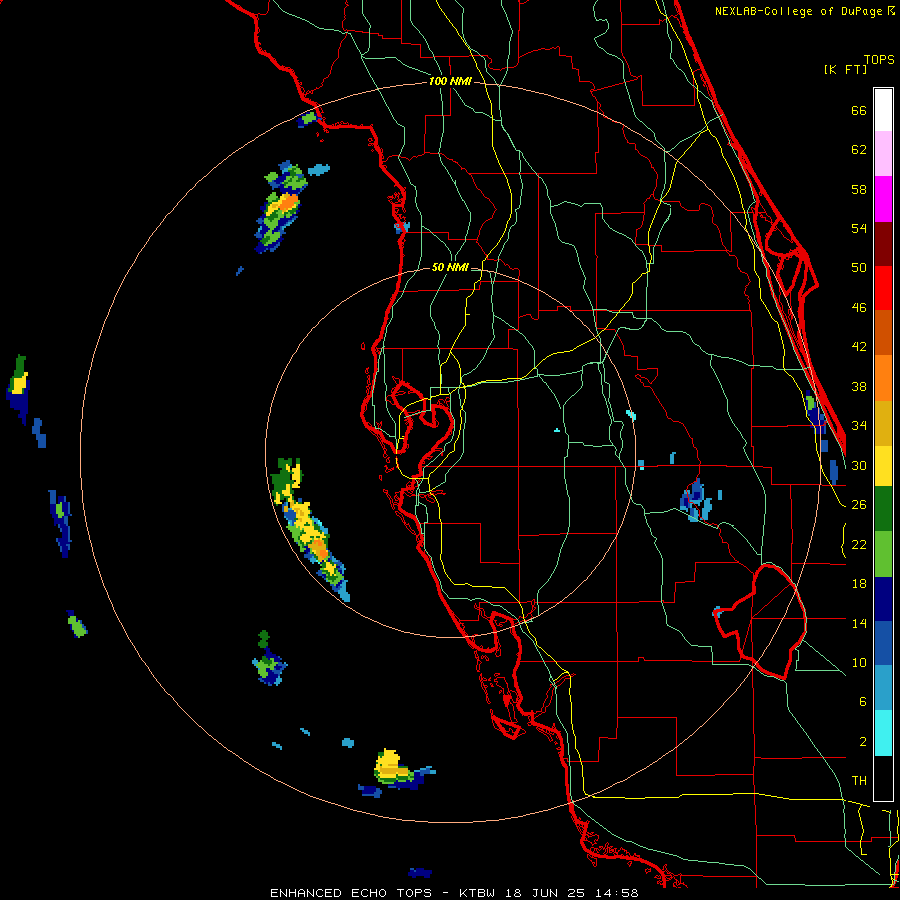Screen dimensions: 900x900
Task: Click the light pink legend swatch
Action: pos(883,154)
